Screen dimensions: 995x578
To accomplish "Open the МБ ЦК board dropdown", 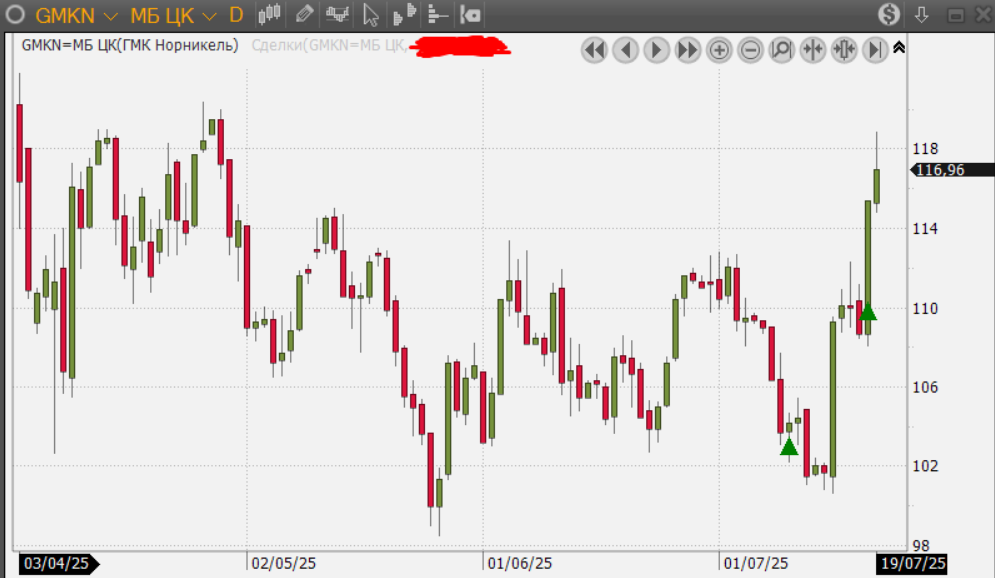I will click(x=208, y=16).
